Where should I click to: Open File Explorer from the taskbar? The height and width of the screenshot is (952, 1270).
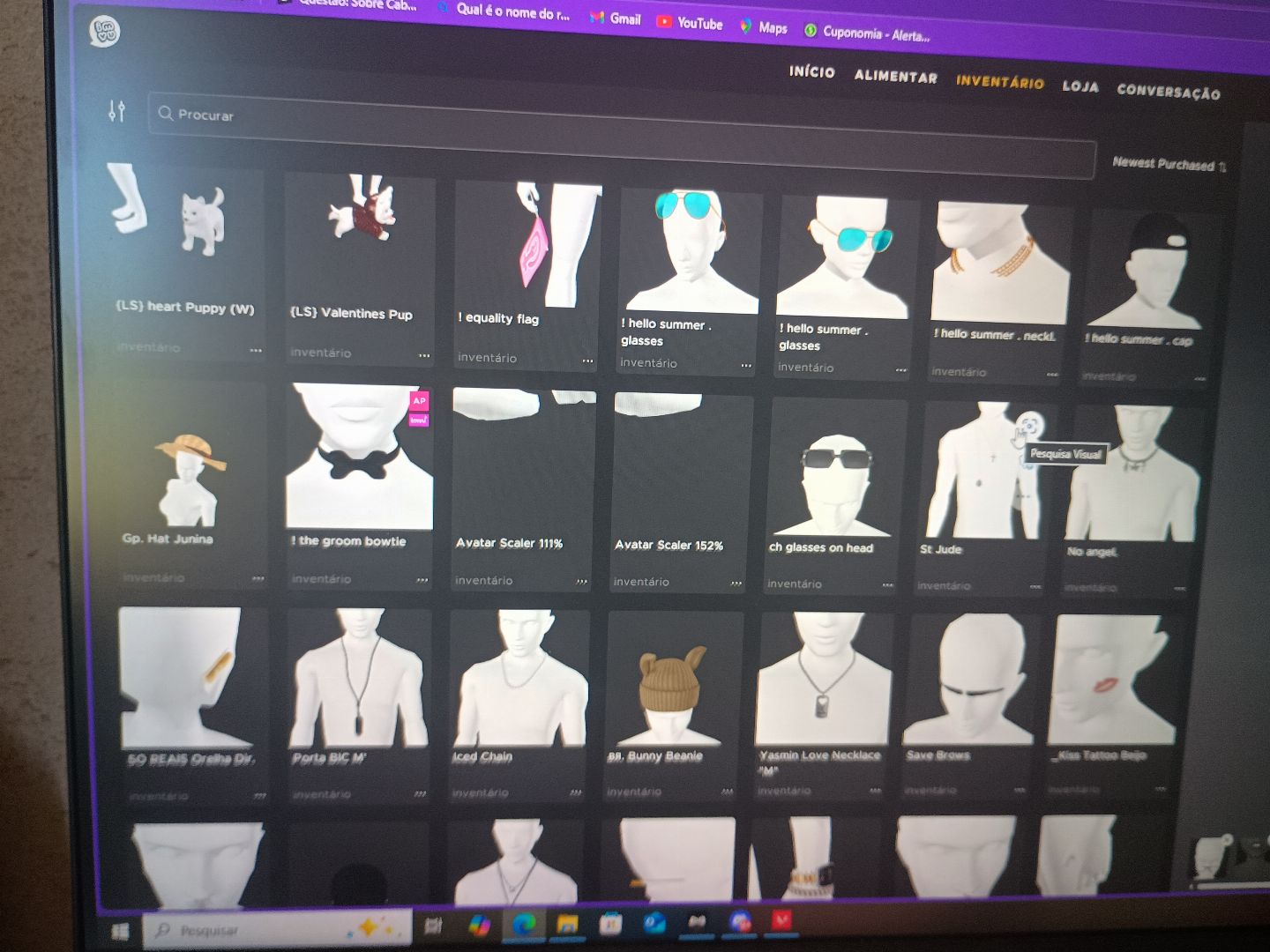coord(567,924)
